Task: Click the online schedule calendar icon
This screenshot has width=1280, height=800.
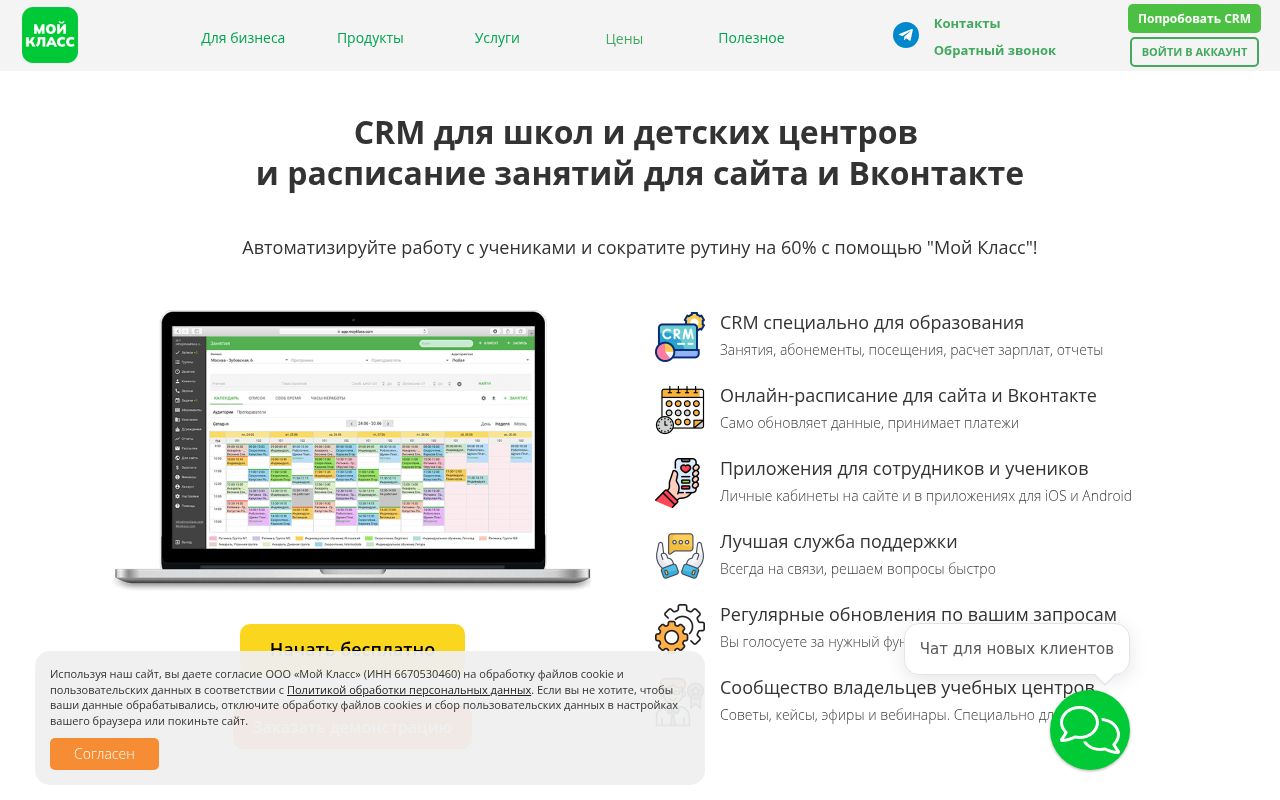Action: point(680,410)
